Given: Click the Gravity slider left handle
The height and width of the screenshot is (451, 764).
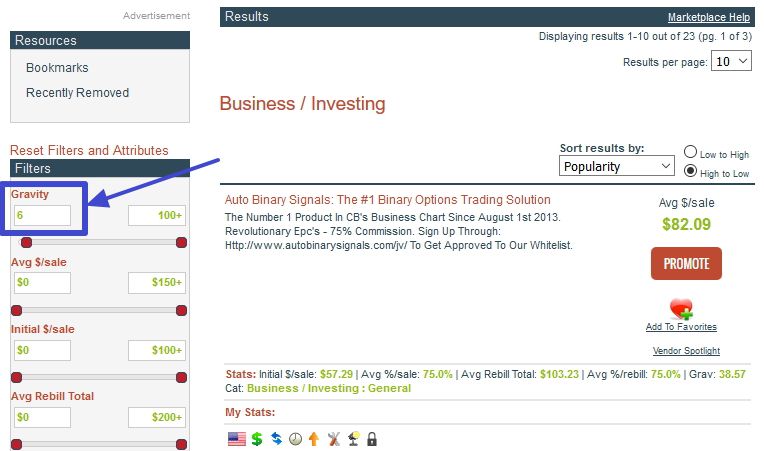Looking at the screenshot, I should 26,242.
